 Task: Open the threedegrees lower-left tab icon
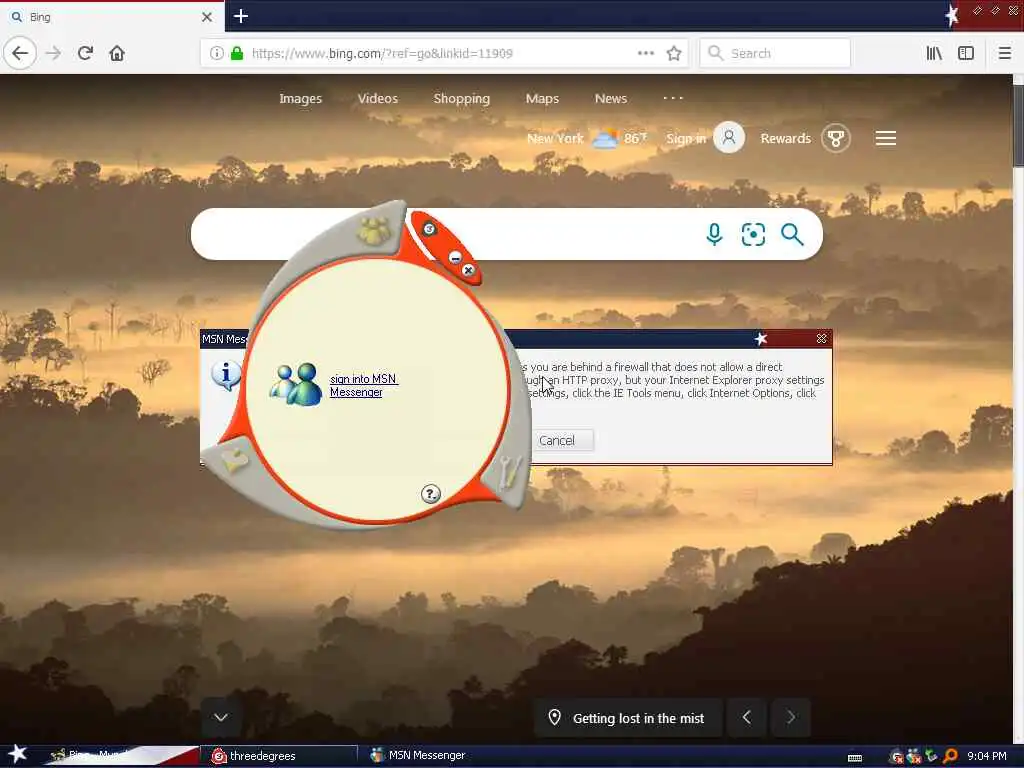point(234,460)
